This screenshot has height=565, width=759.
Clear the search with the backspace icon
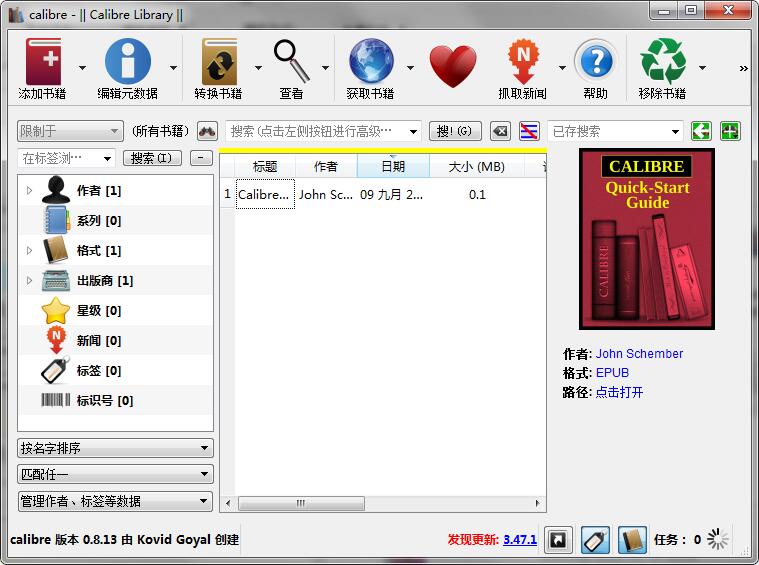tap(500, 131)
